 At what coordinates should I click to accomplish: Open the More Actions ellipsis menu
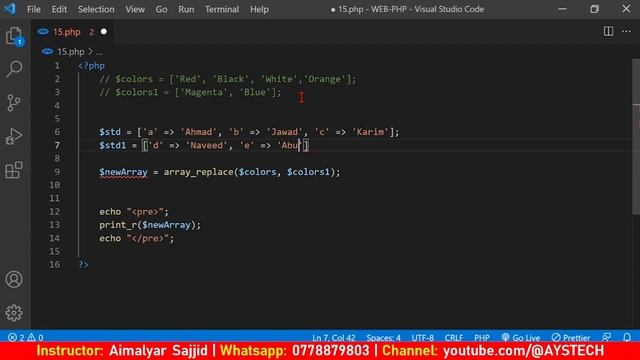pos(626,31)
